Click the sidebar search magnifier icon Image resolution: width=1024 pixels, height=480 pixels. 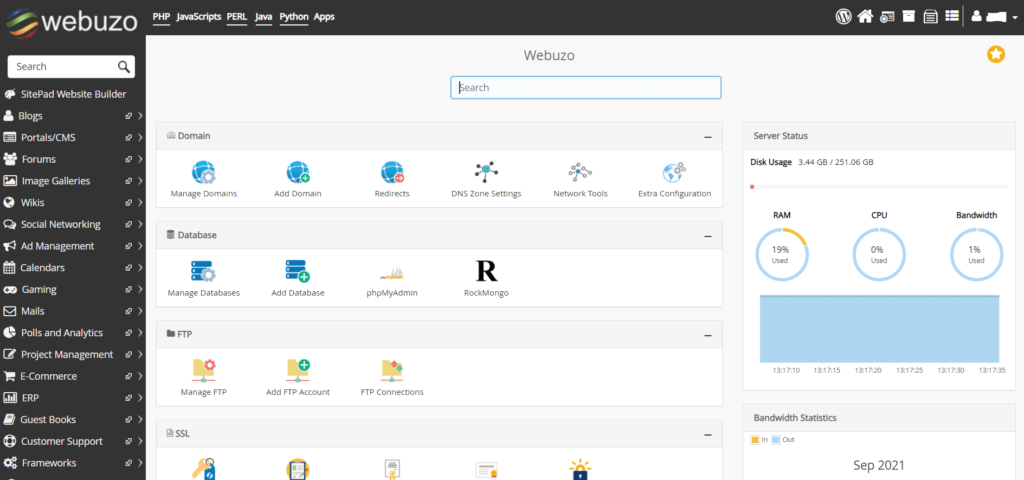124,67
